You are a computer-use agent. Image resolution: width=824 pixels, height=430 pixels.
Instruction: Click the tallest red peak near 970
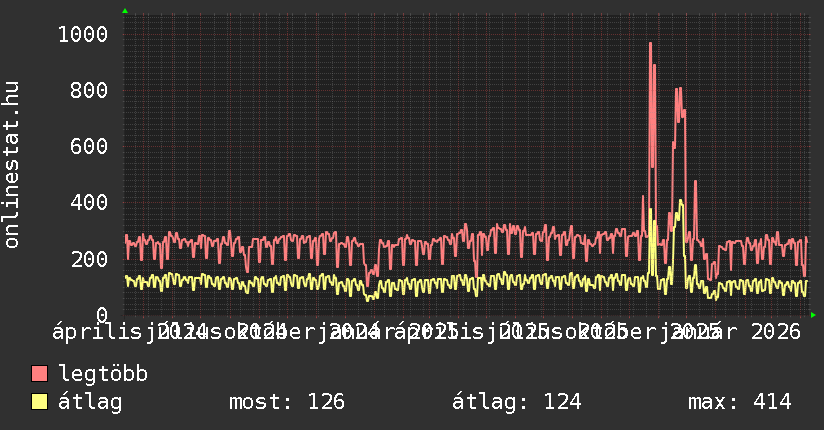(x=650, y=44)
